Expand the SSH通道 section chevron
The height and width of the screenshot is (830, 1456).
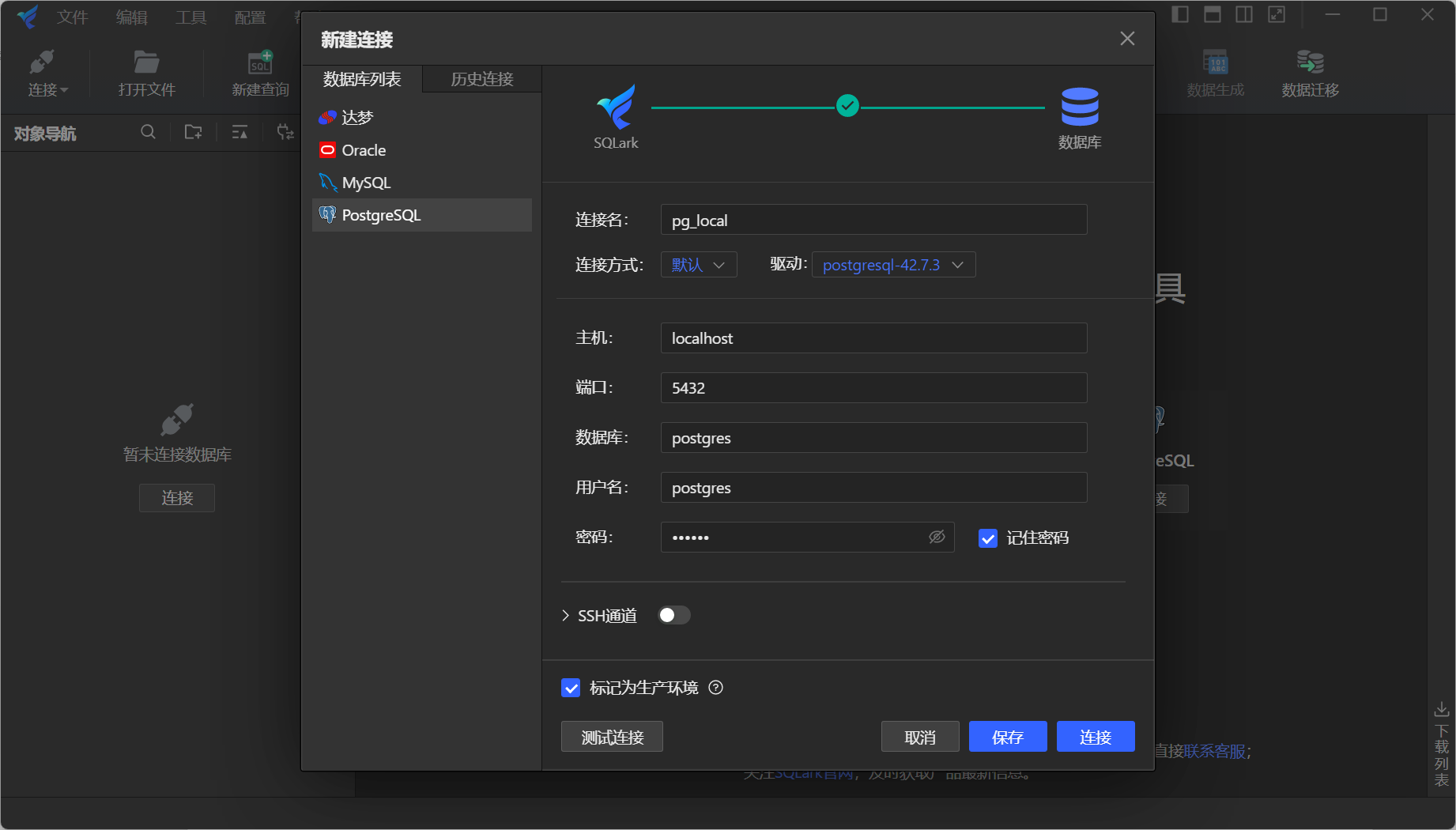565,615
